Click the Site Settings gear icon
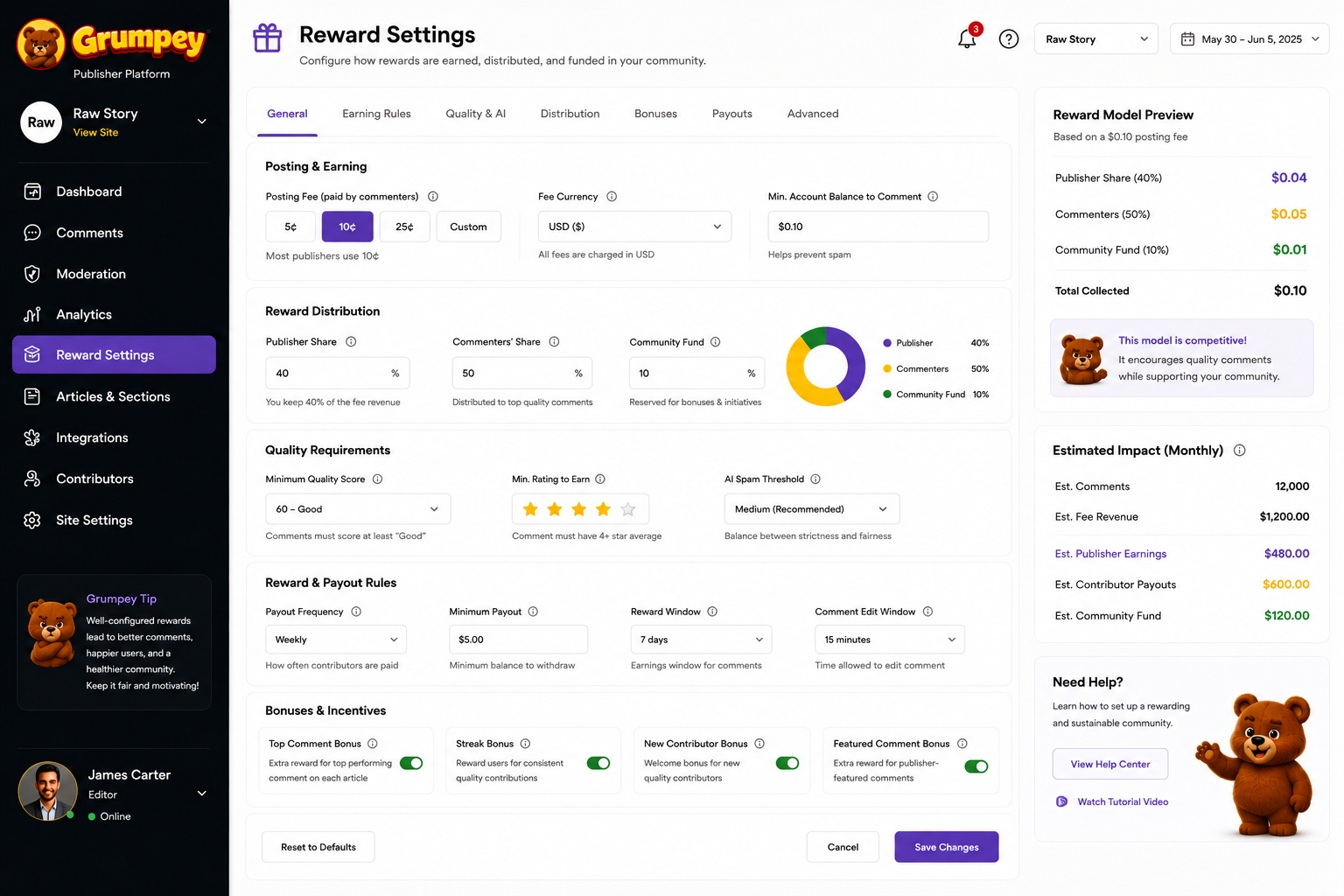The width and height of the screenshot is (1344, 896). pos(32,520)
